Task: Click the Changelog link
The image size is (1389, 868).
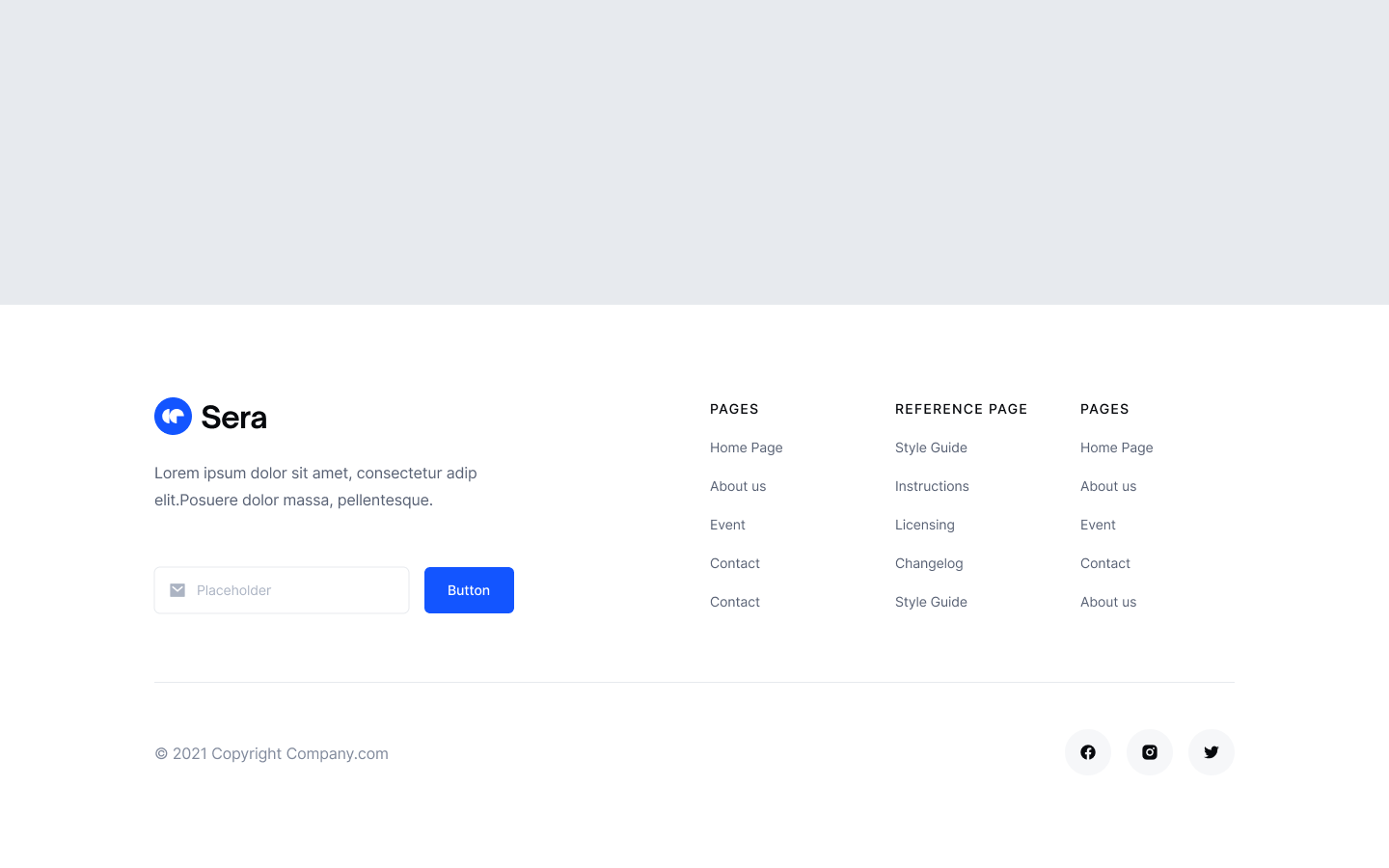Action: [x=929, y=563]
